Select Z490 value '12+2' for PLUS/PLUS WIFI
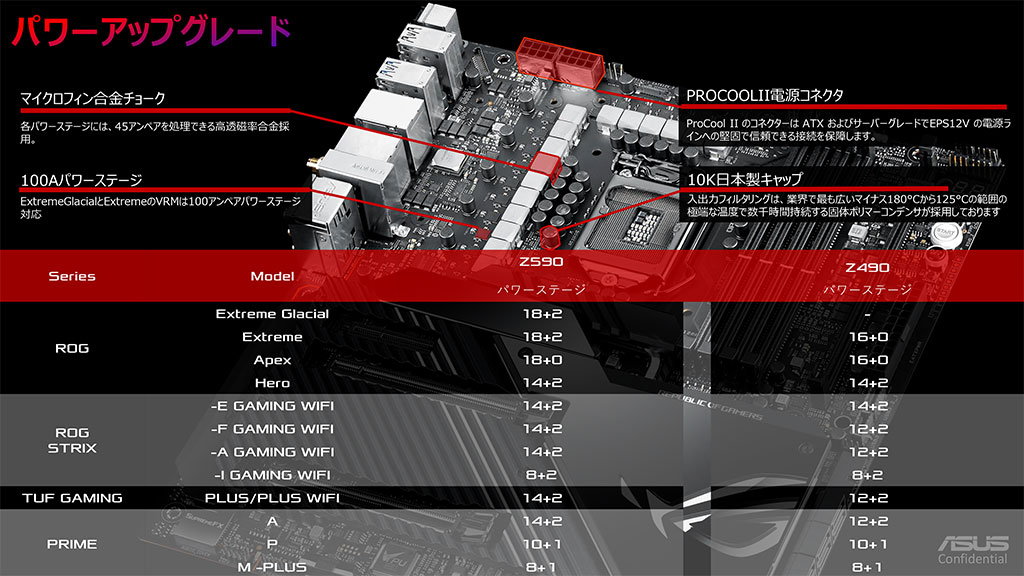 coord(868,498)
